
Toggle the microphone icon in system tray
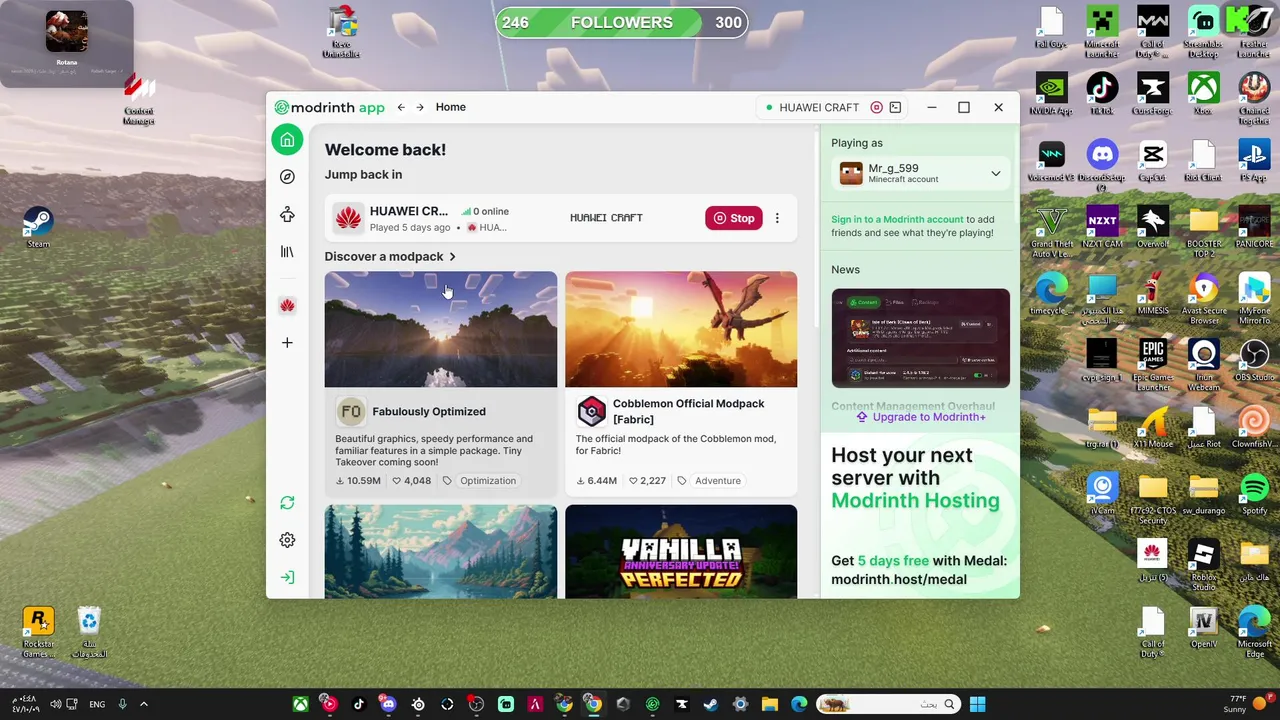tap(123, 704)
